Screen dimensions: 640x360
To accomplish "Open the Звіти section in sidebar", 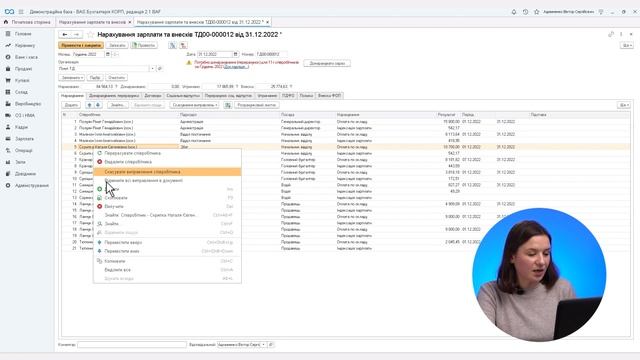I will [20, 162].
